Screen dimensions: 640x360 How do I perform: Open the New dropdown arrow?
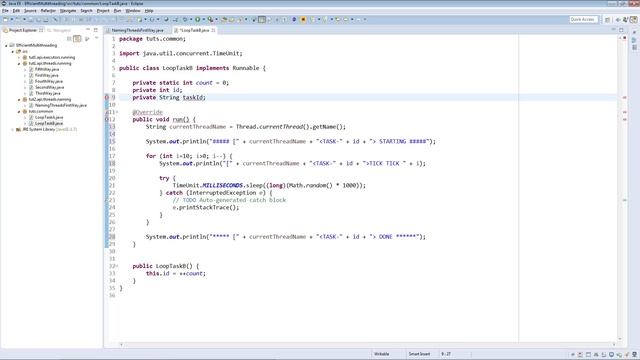[x=11, y=19]
